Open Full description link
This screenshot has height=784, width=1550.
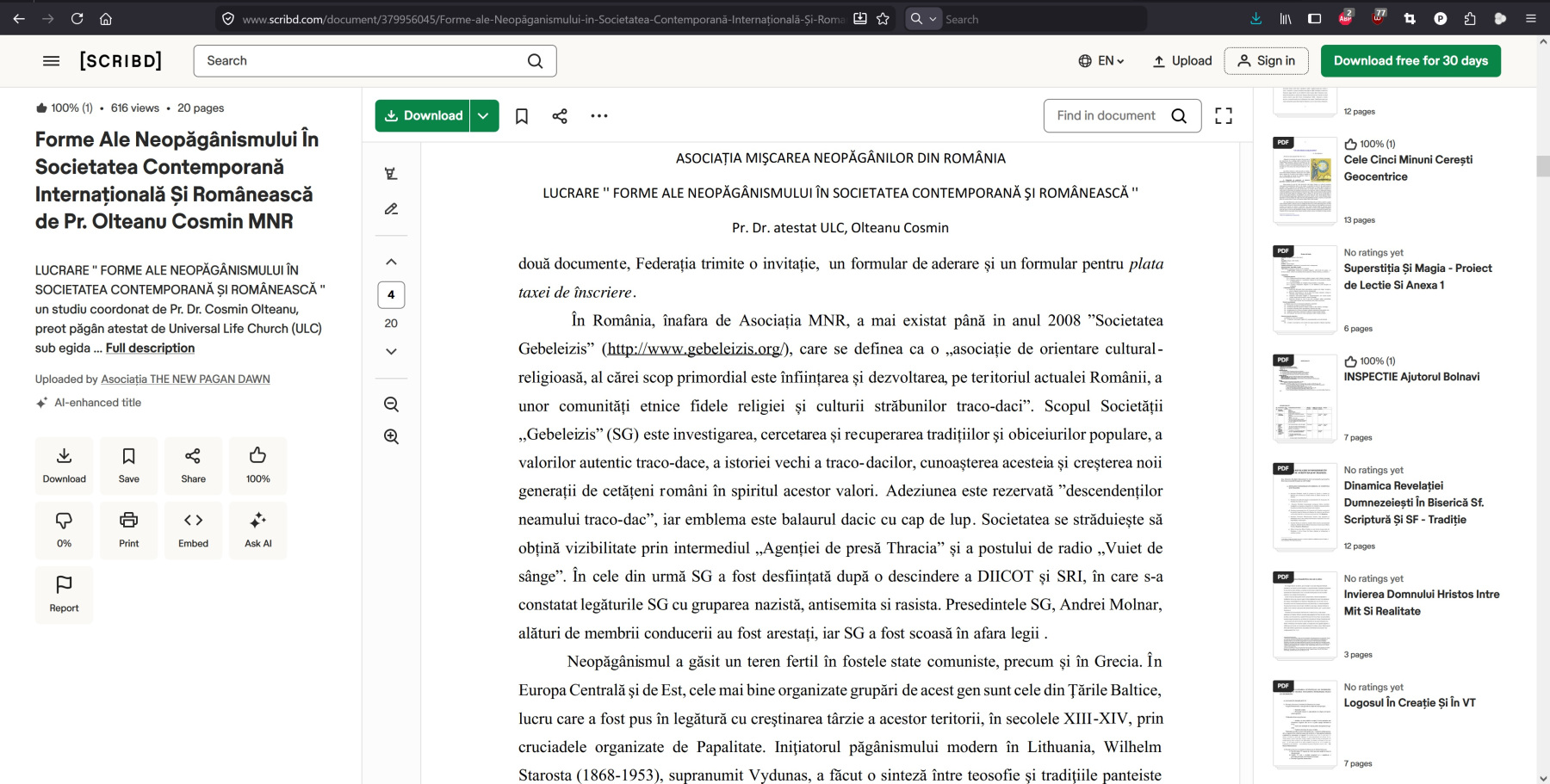coord(150,348)
